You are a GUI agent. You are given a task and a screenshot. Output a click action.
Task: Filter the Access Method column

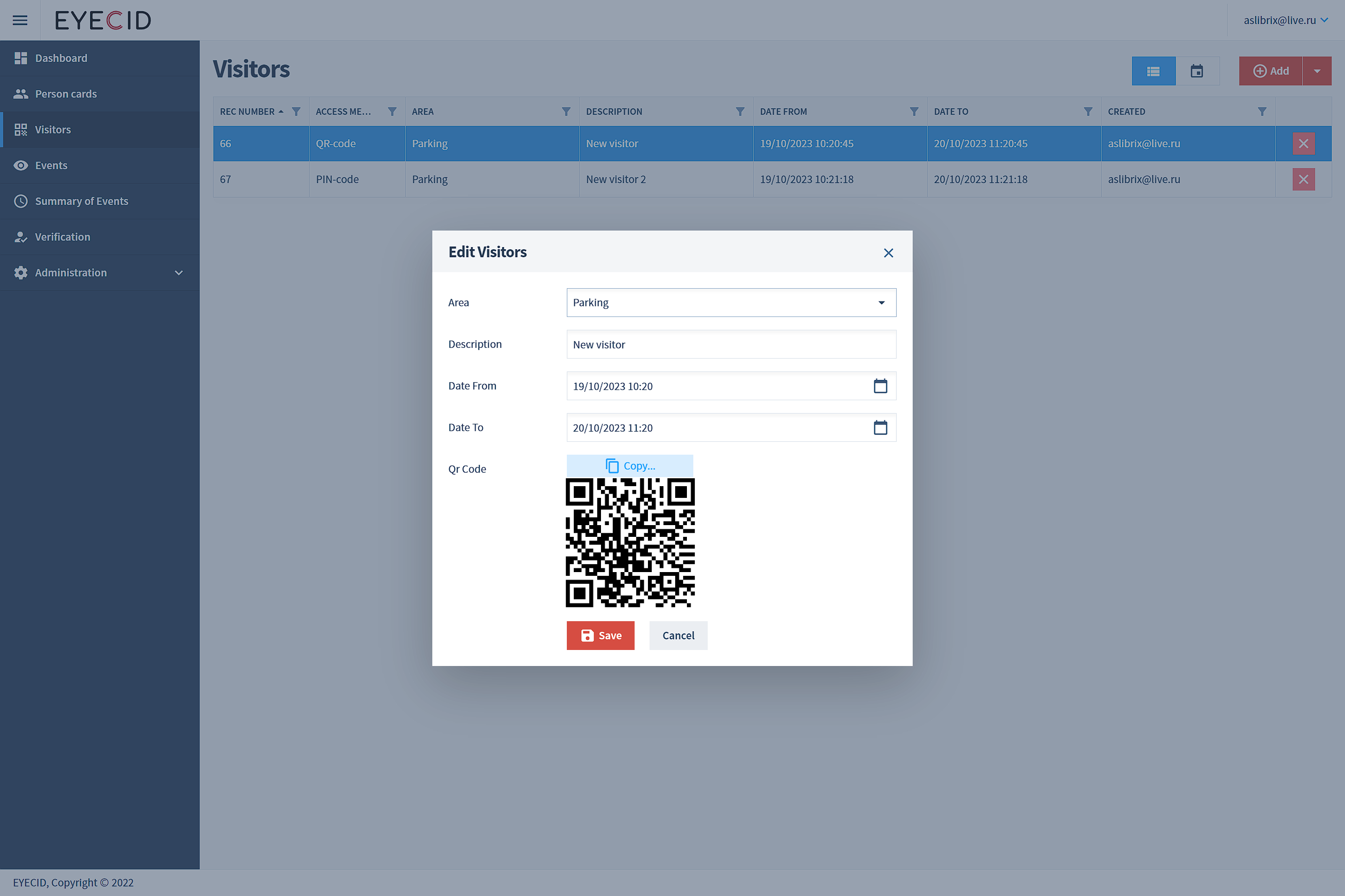point(392,112)
